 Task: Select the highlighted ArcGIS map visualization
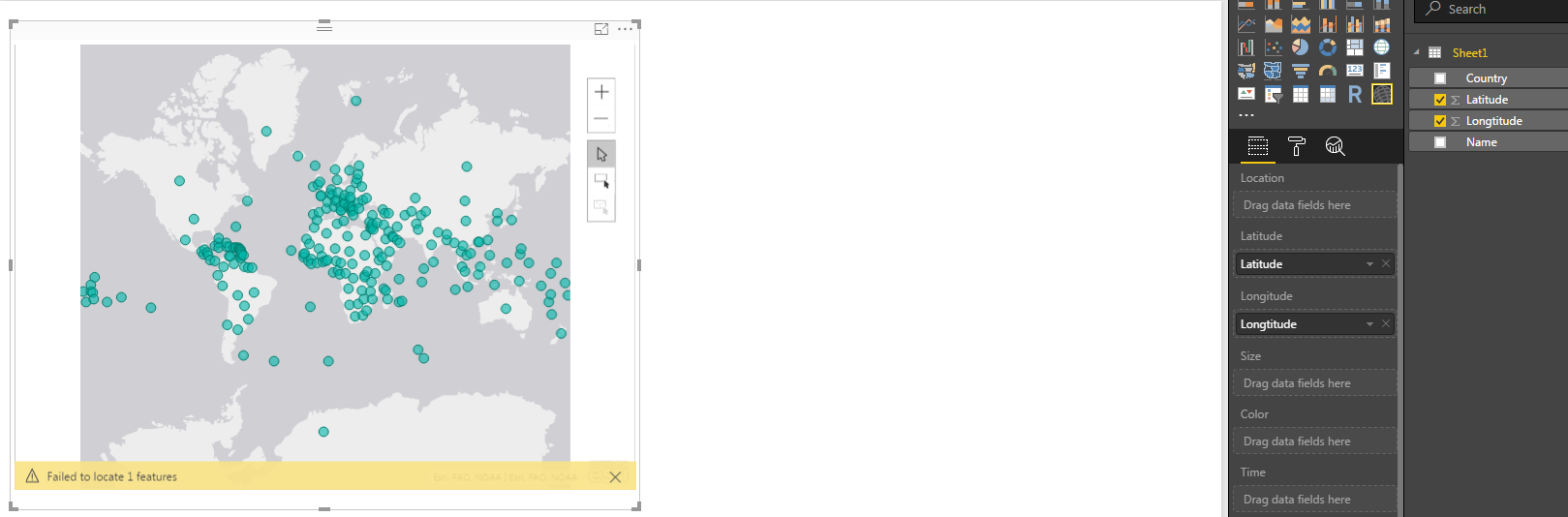coord(1382,94)
